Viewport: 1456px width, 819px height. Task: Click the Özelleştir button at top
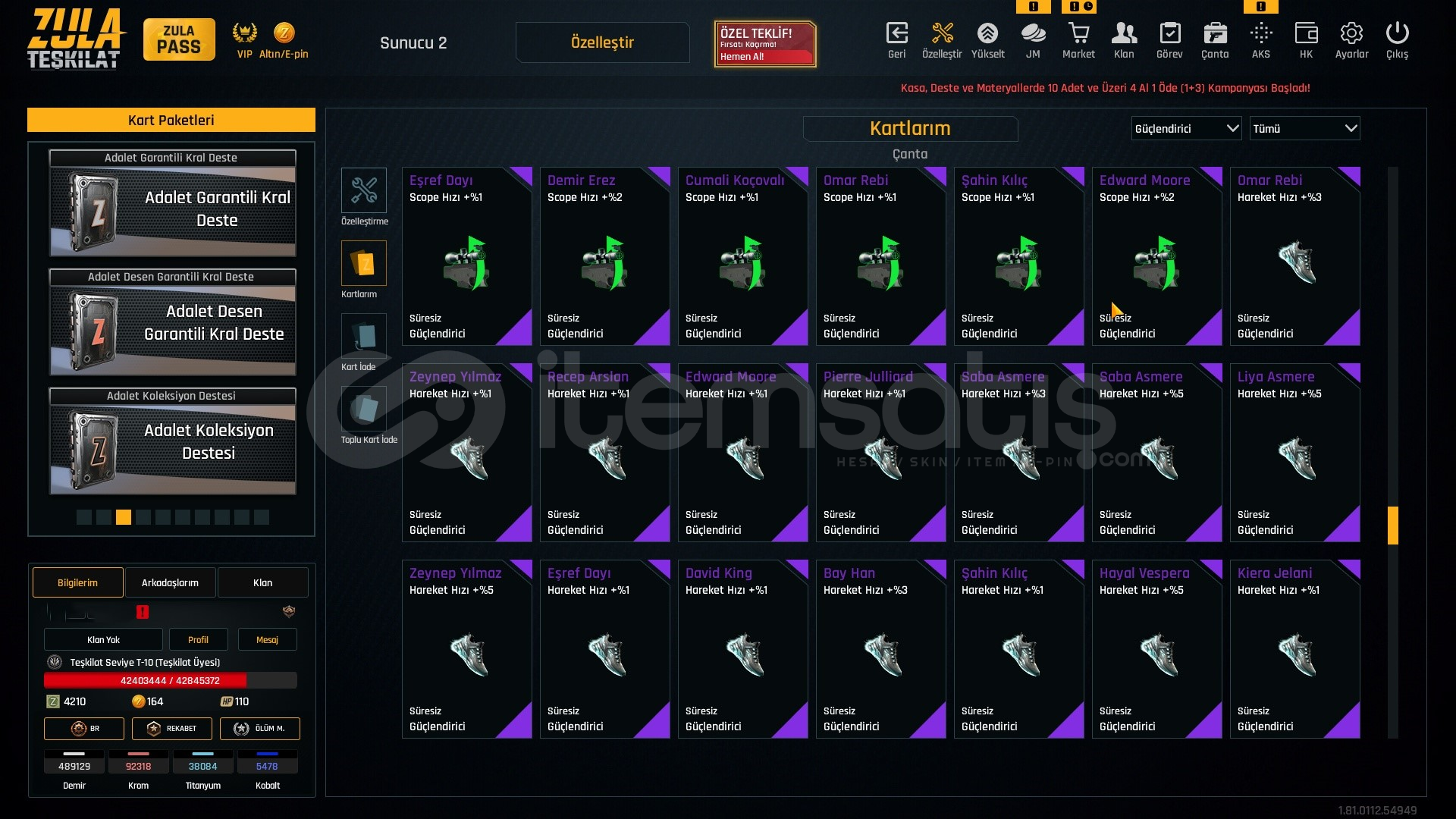[x=602, y=42]
